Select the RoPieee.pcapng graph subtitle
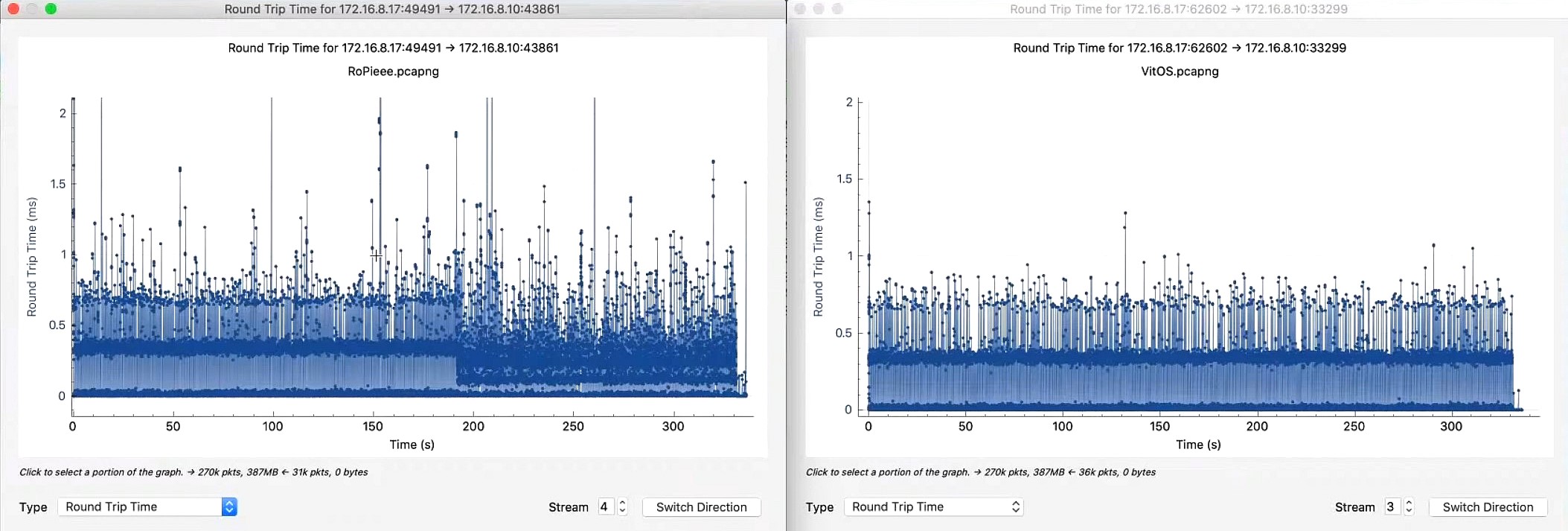This screenshot has height=531, width=1568. (393, 71)
